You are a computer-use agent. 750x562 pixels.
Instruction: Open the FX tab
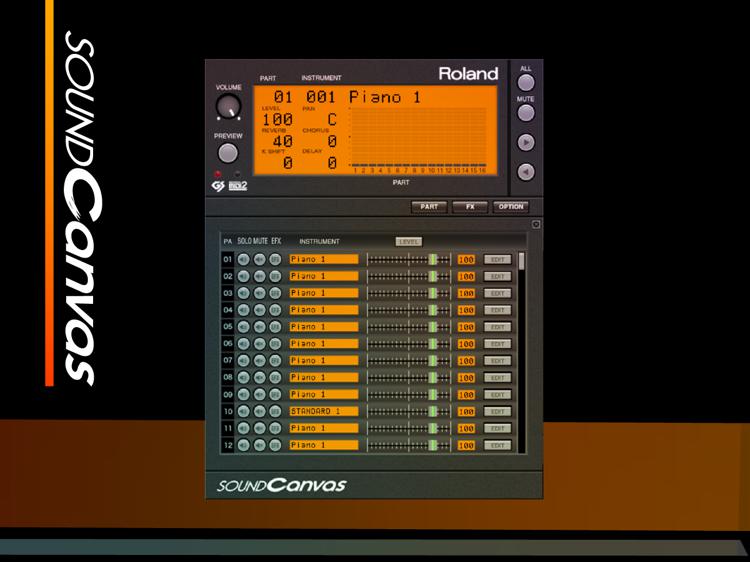click(x=470, y=207)
